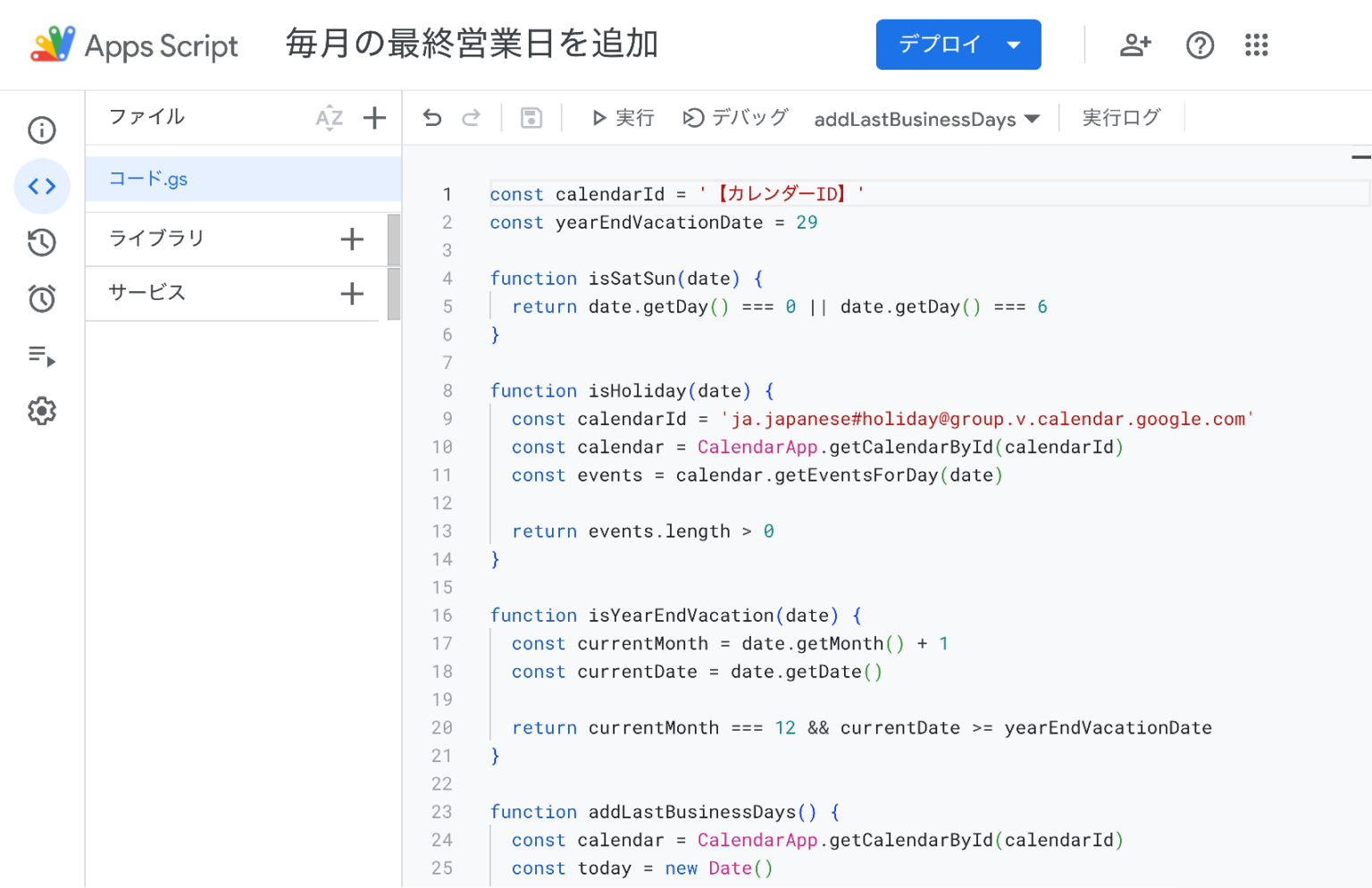Open the Google apps launcher
Image resolution: width=1372 pixels, height=888 pixels.
click(1256, 45)
